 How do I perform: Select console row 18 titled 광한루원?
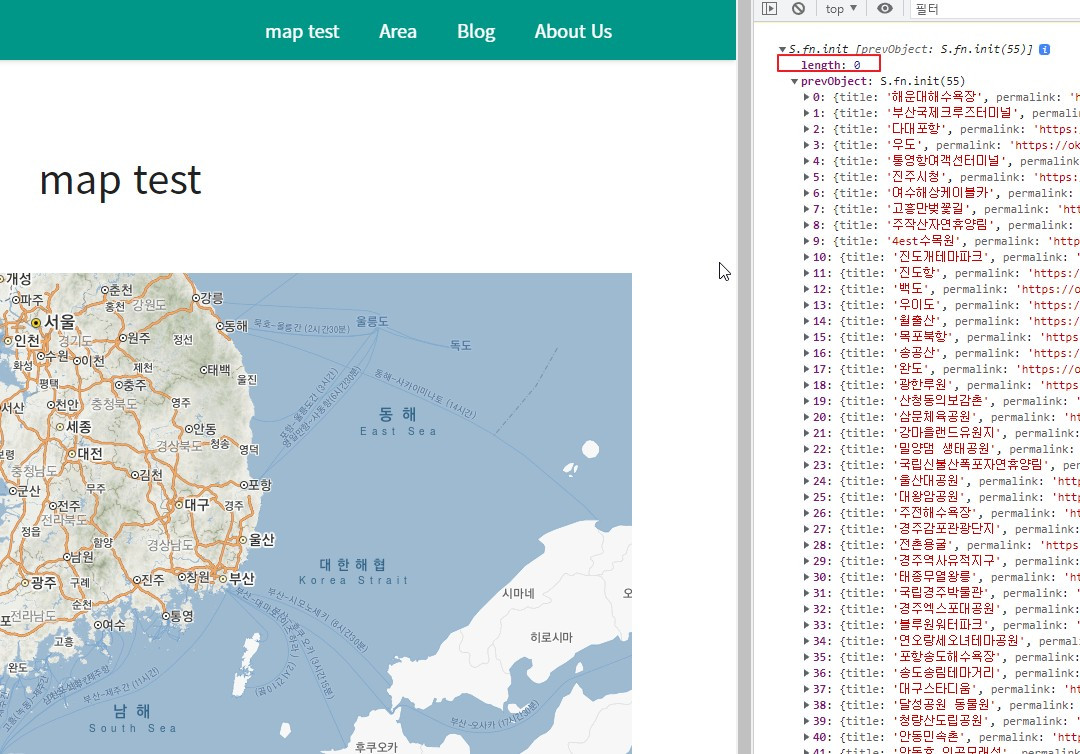click(941, 385)
